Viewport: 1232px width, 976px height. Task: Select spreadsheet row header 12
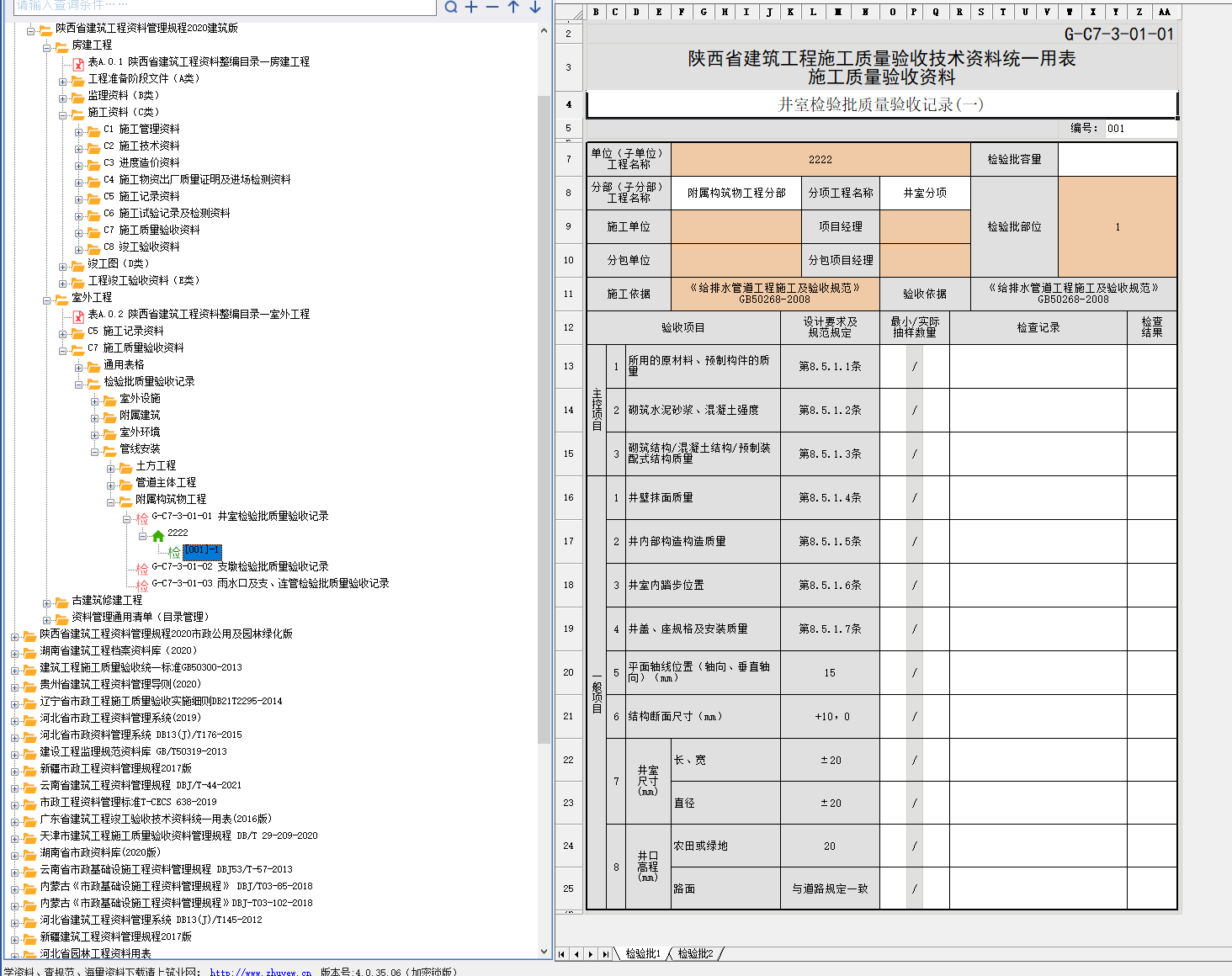569,327
